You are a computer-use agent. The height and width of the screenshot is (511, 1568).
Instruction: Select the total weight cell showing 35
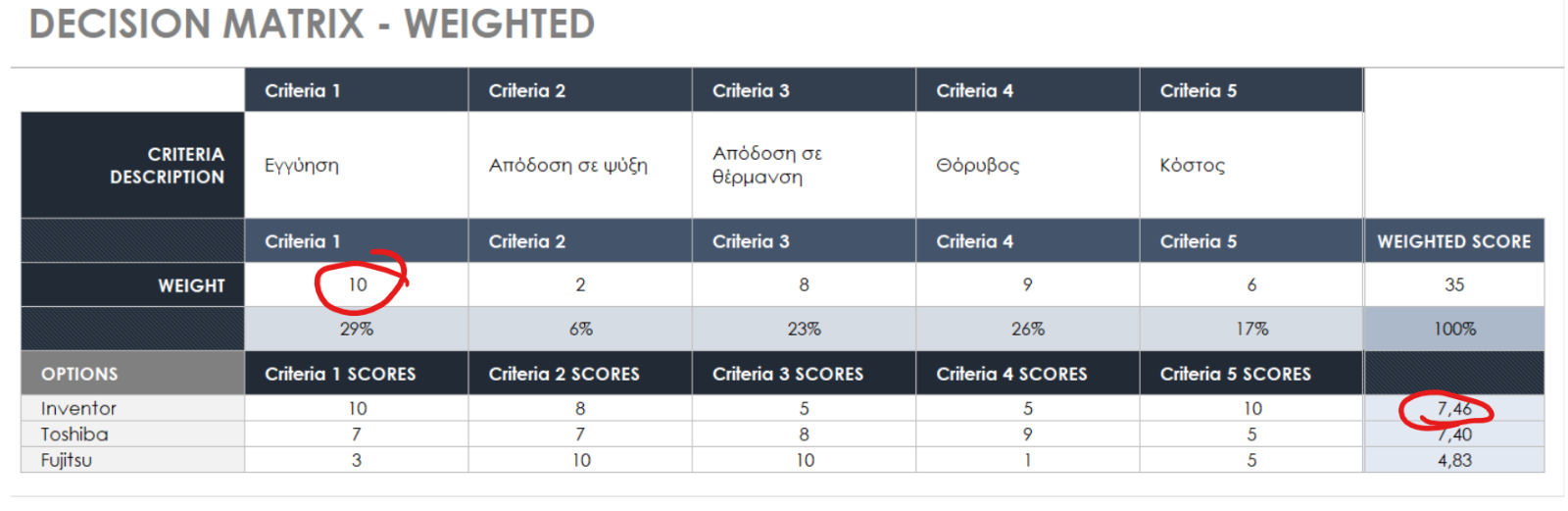(1454, 284)
